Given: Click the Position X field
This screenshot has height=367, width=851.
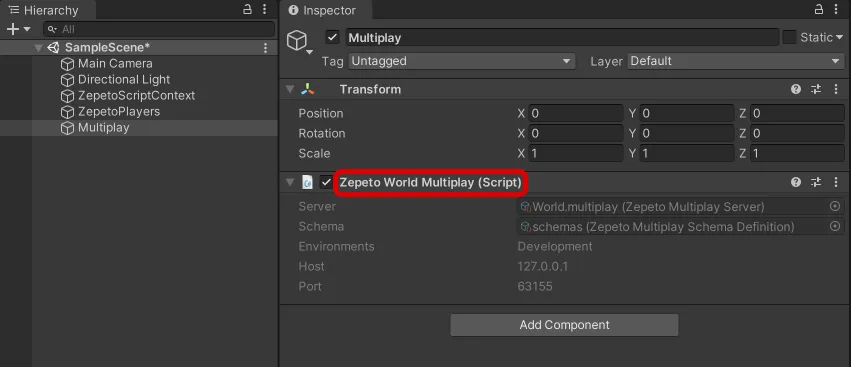Looking at the screenshot, I should click(x=575, y=113).
